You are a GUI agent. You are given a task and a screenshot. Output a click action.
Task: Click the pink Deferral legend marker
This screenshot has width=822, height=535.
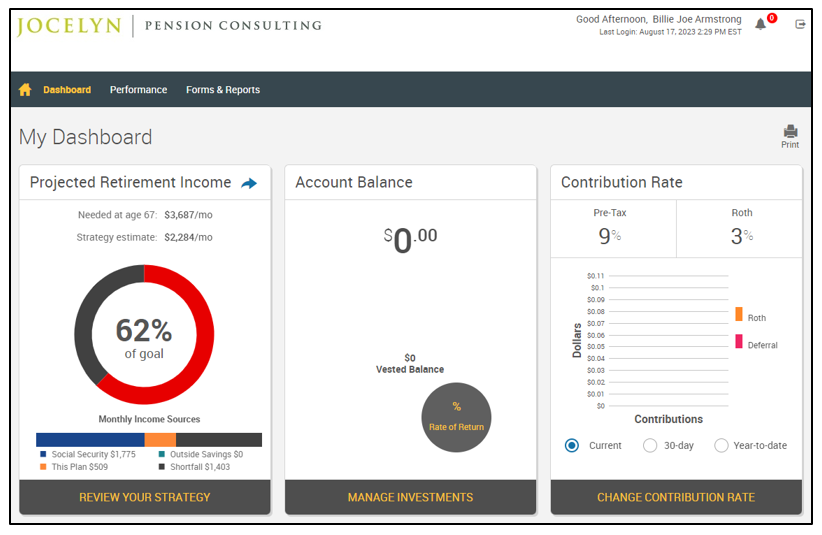coord(739,342)
